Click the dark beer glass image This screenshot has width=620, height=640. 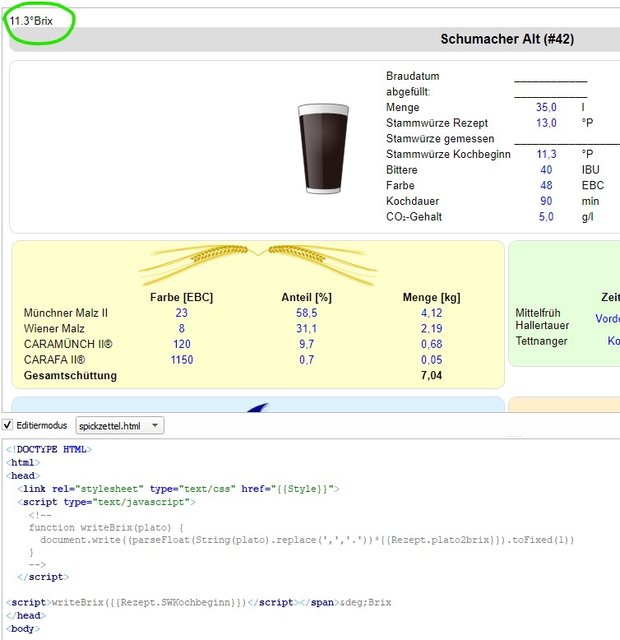pyautogui.click(x=323, y=149)
